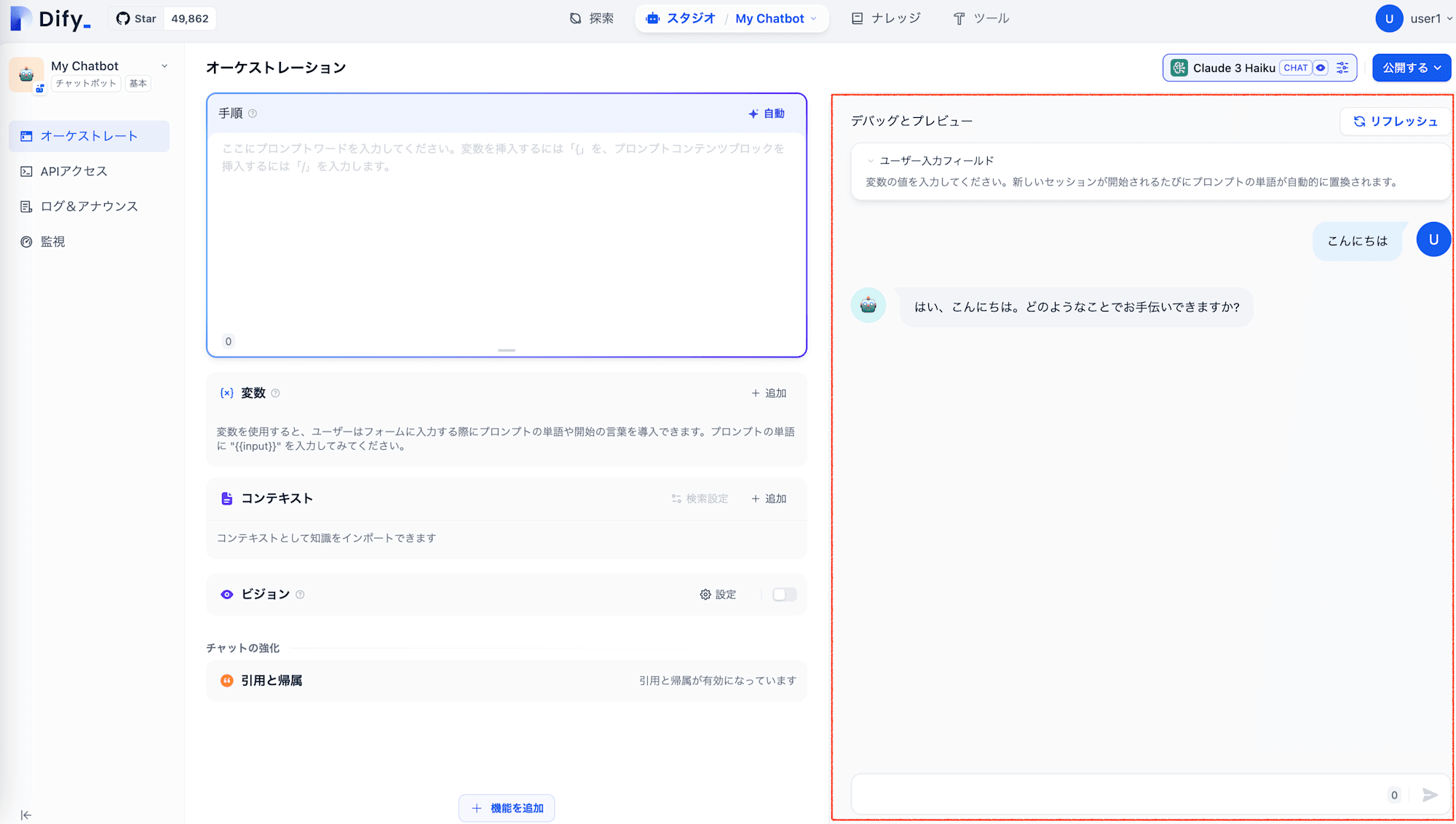Click help icon next to 変数
1456x824 pixels.
coord(275,393)
